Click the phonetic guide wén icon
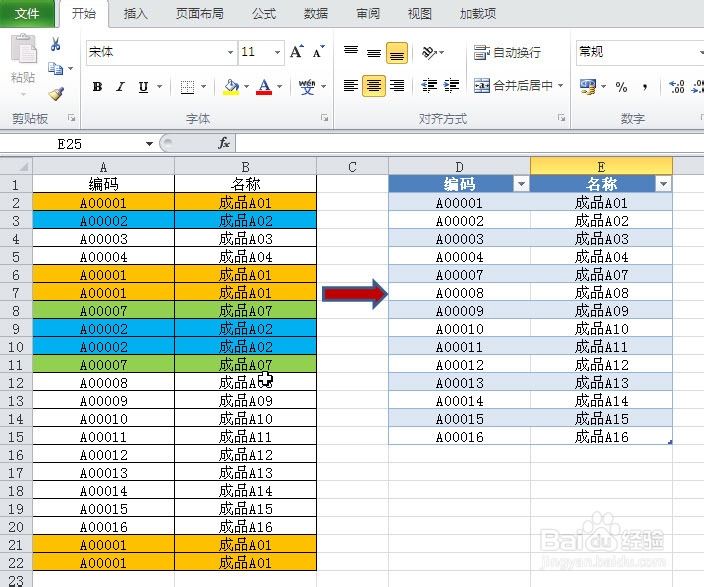The height and width of the screenshot is (587, 704). tap(307, 86)
